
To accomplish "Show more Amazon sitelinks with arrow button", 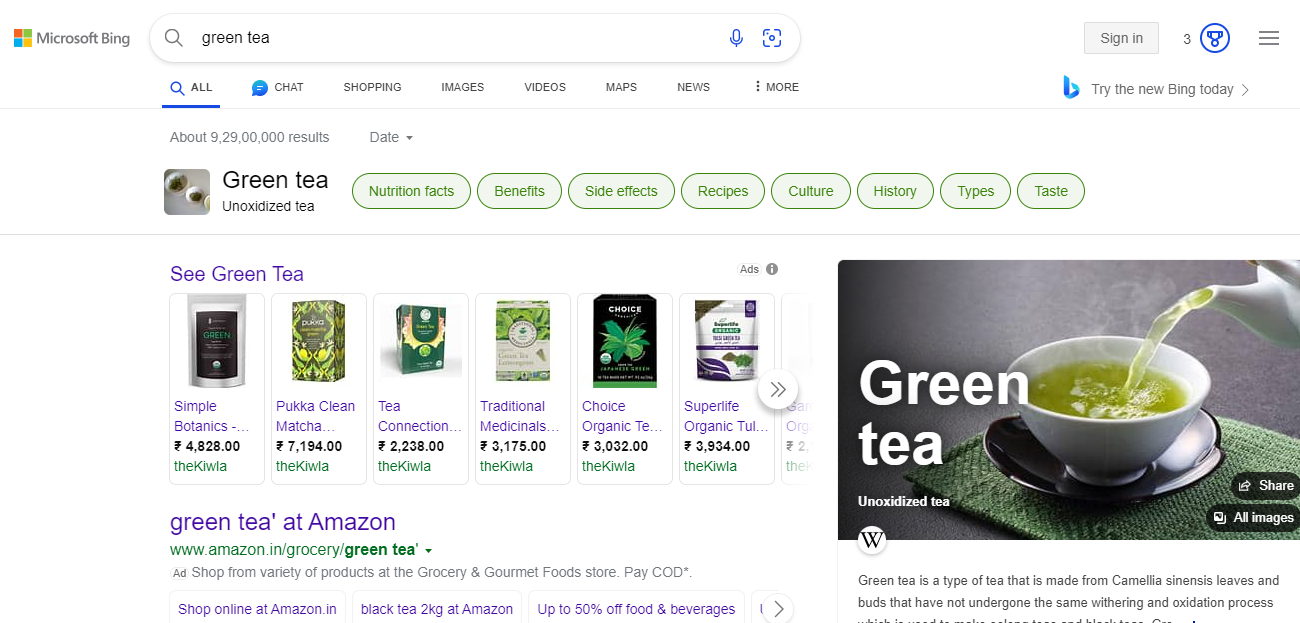I will point(777,609).
